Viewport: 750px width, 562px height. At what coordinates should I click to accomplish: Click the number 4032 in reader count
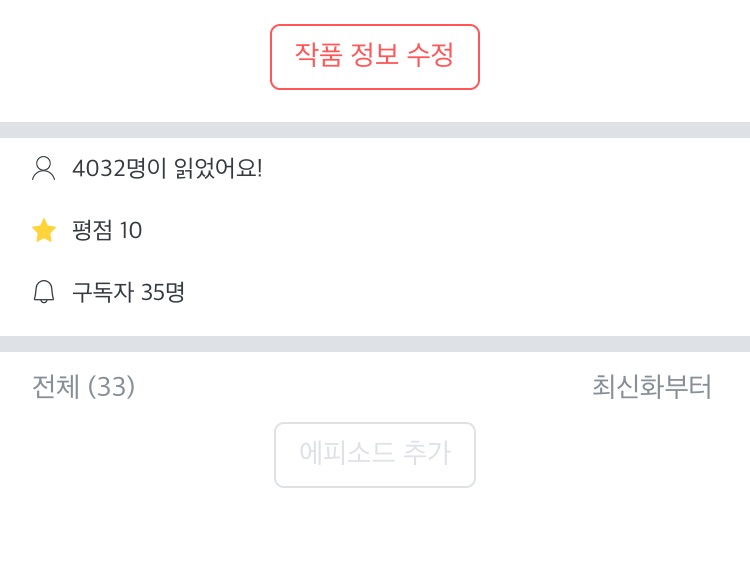click(x=95, y=168)
